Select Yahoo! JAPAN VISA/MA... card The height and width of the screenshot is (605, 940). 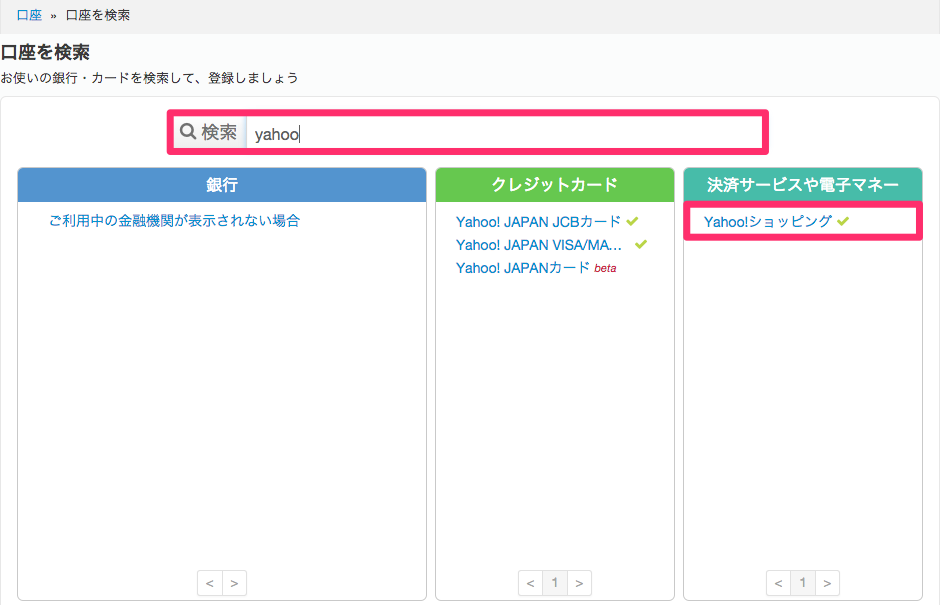(x=539, y=245)
